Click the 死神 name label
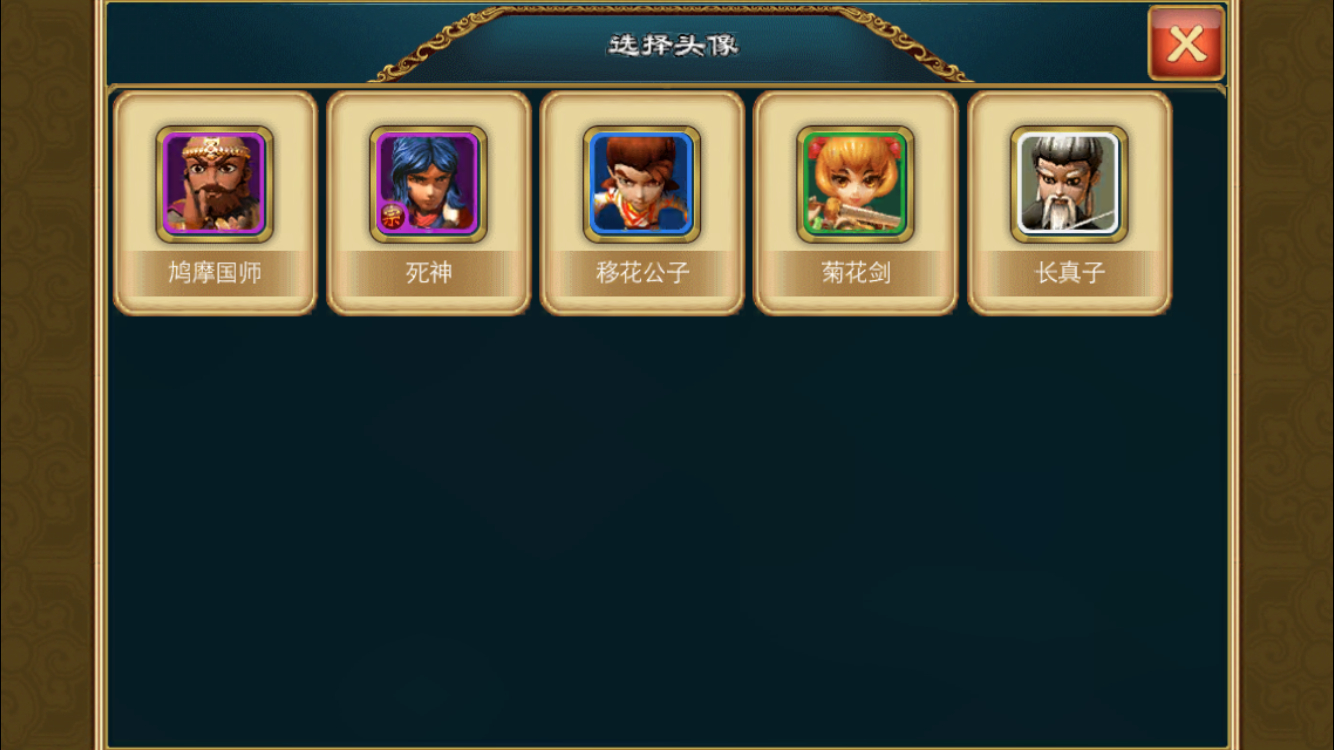Viewport: 1334px width, 750px height. (429, 273)
